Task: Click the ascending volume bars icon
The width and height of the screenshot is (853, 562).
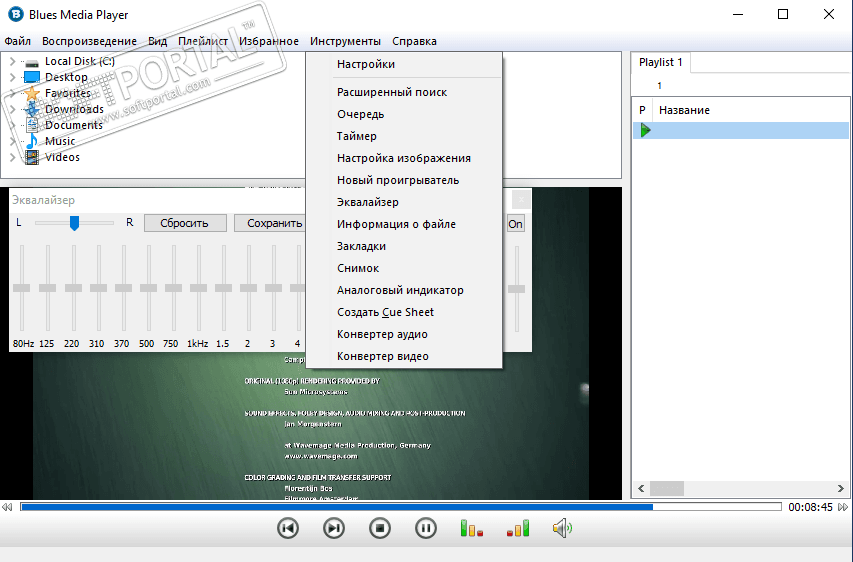Action: 518,528
